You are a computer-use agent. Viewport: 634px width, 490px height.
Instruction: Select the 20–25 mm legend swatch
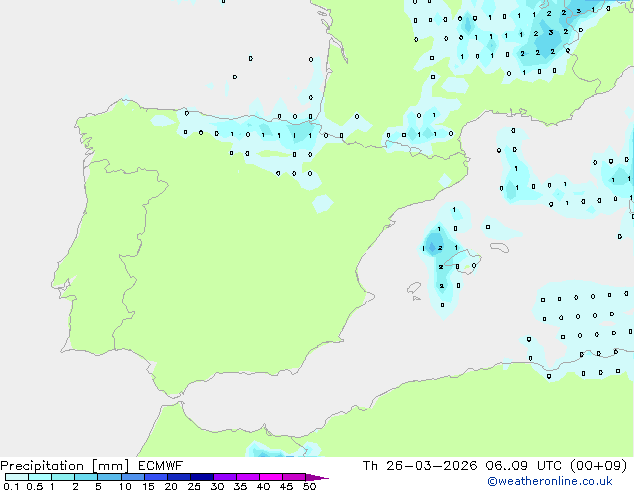178,477
